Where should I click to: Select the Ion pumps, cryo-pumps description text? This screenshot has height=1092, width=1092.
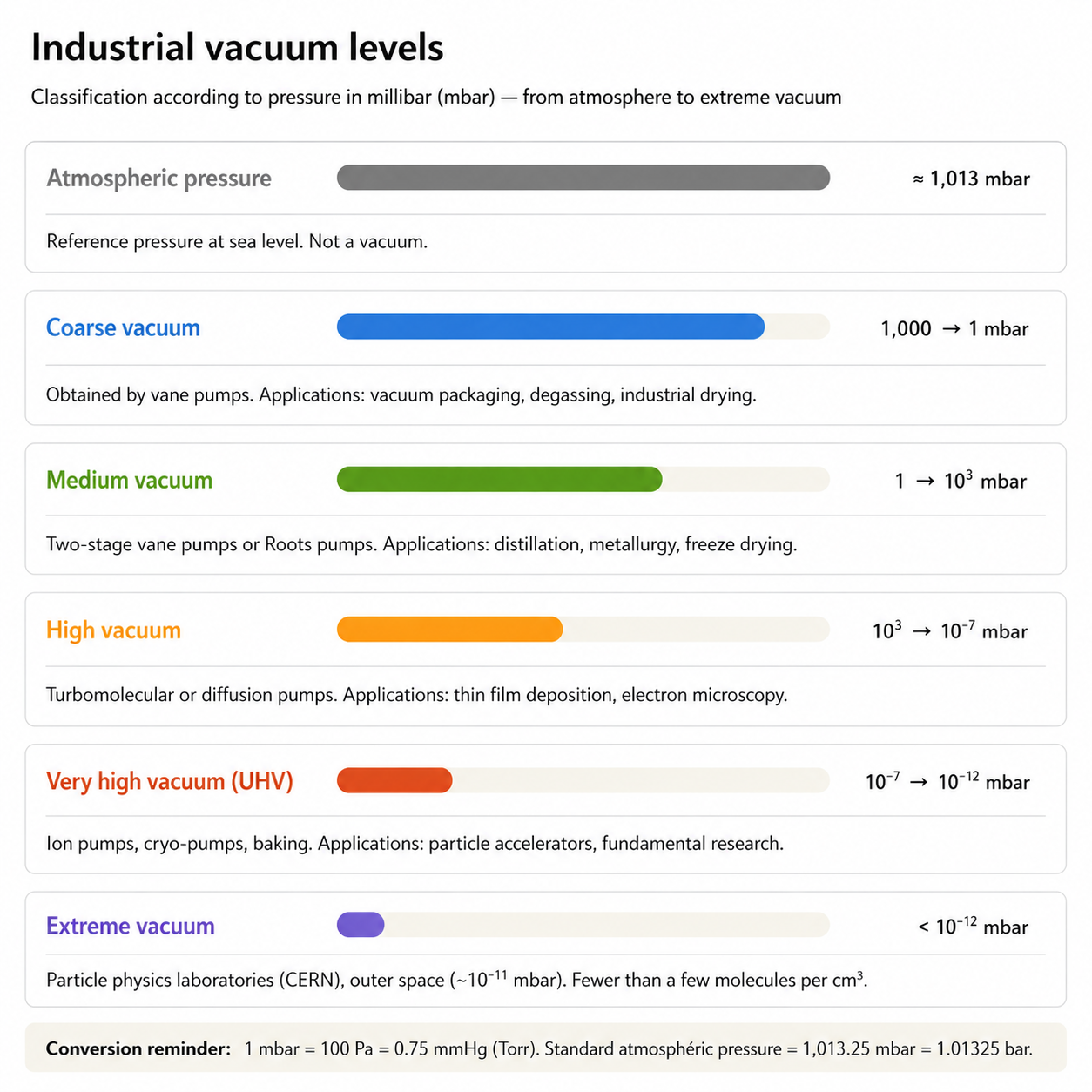coord(415,844)
